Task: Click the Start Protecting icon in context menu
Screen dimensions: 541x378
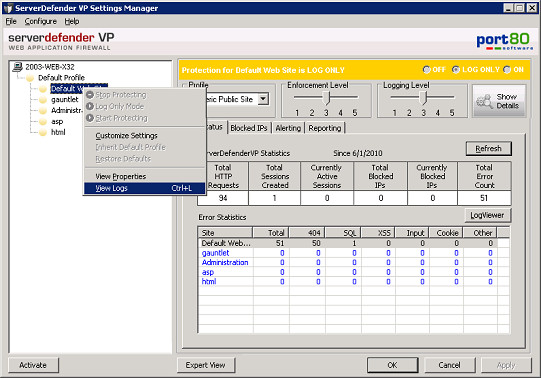Action: 90,118
